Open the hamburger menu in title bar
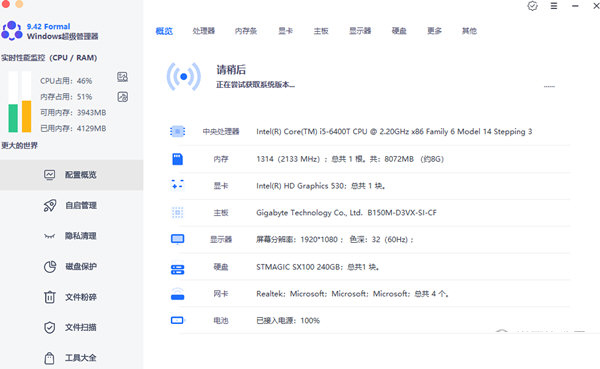This screenshot has height=369, width=600. (x=554, y=6)
